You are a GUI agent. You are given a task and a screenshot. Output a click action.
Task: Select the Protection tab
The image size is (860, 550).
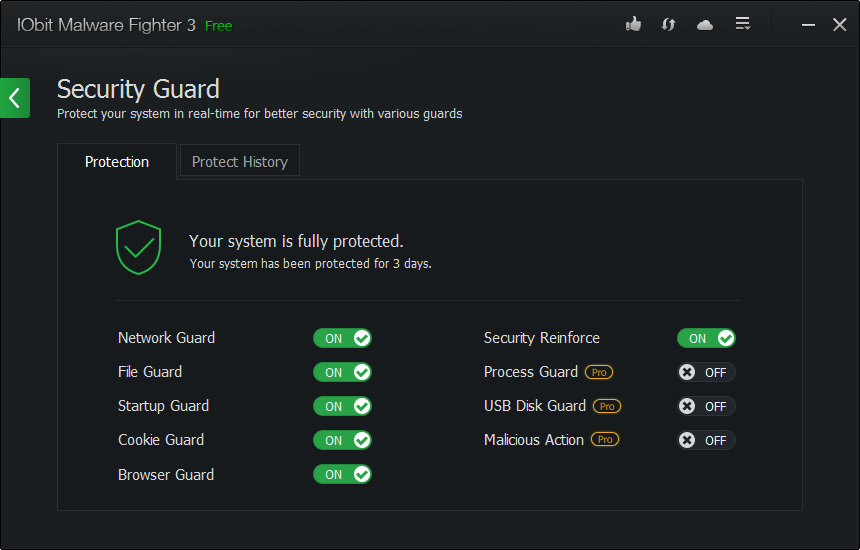[117, 162]
